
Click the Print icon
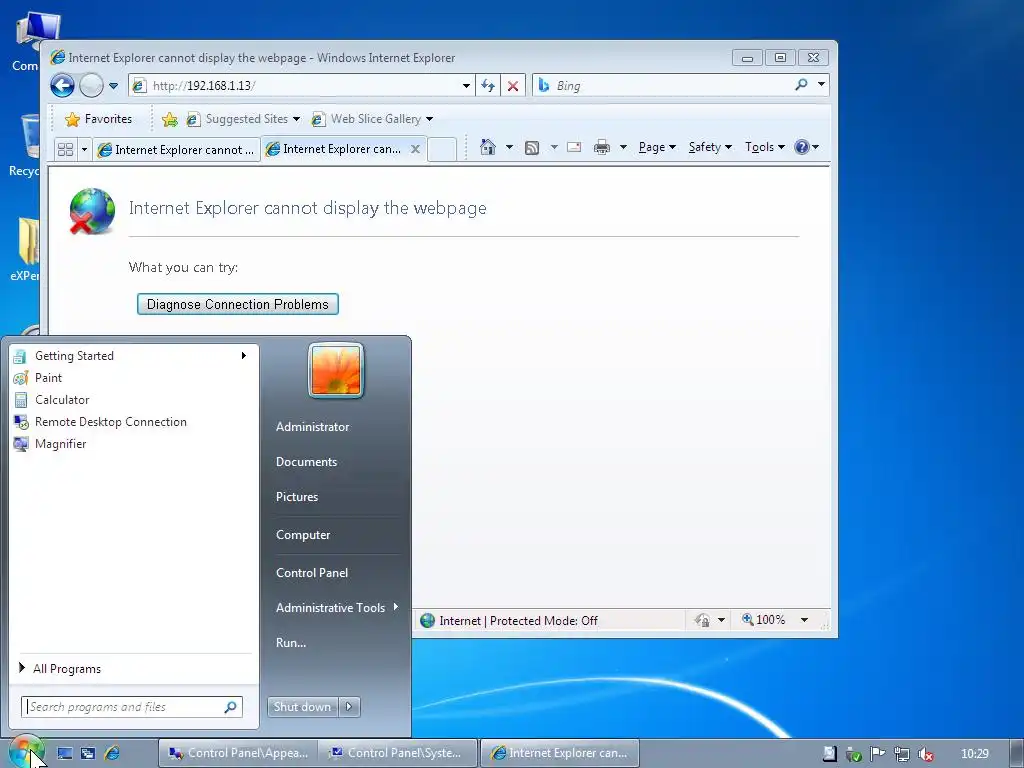click(601, 147)
